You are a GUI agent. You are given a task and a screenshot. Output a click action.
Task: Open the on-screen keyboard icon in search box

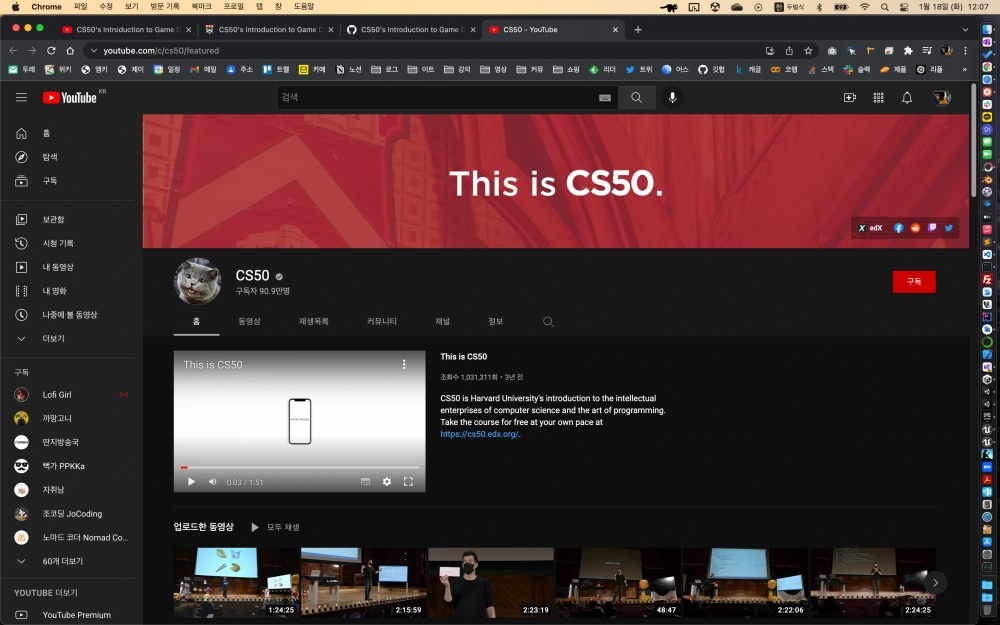click(x=605, y=98)
